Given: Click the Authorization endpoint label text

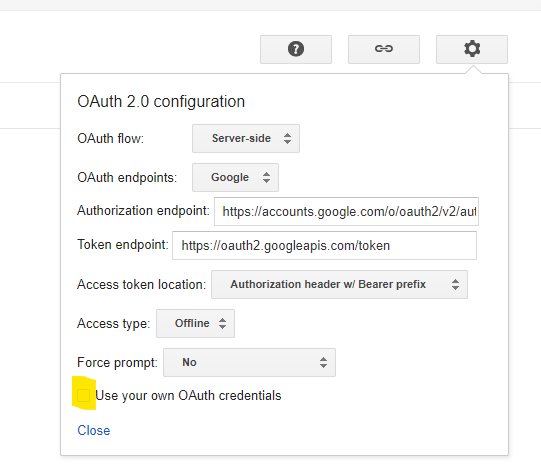Looking at the screenshot, I should [x=143, y=210].
